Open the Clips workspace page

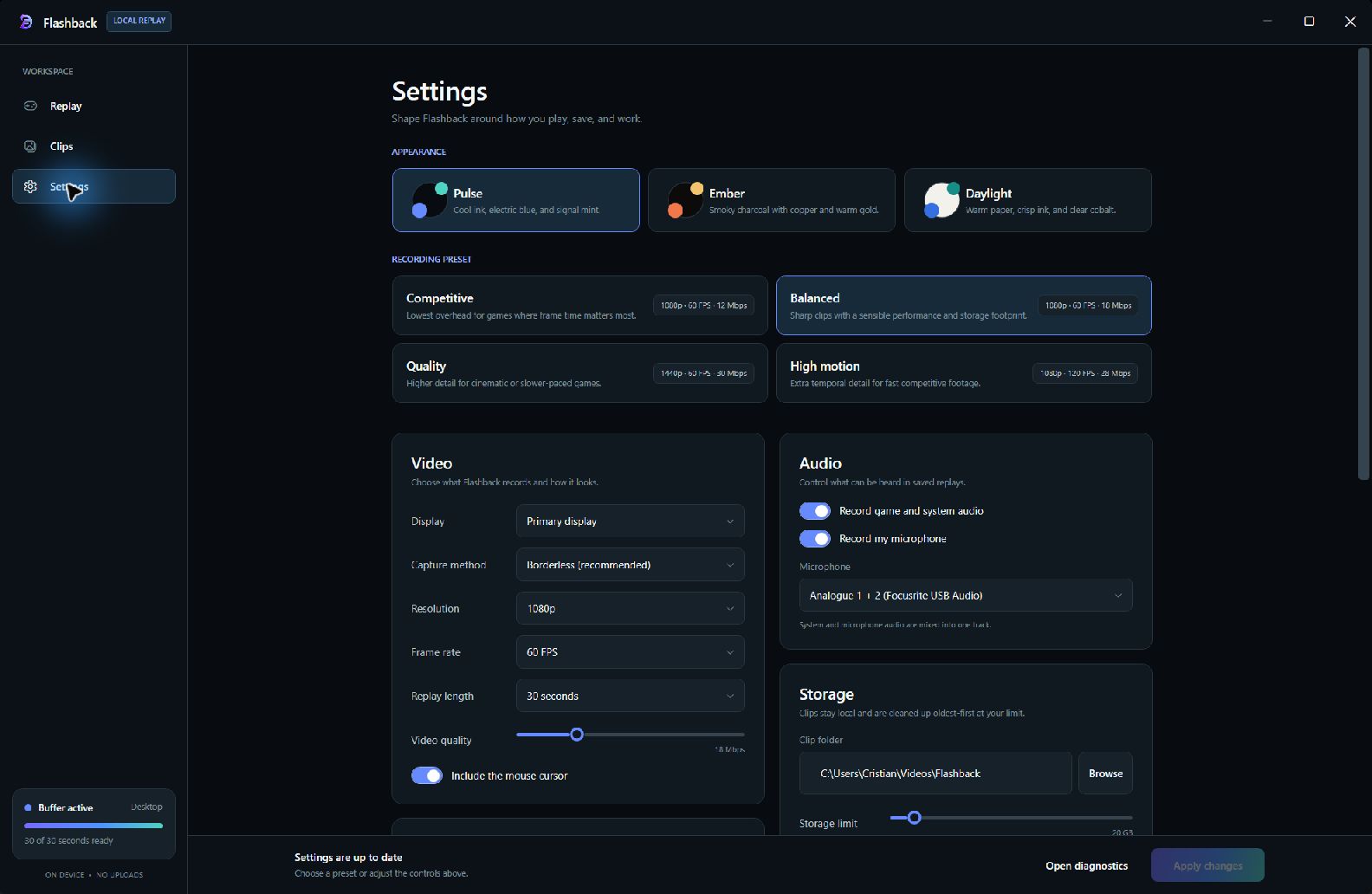(94, 146)
